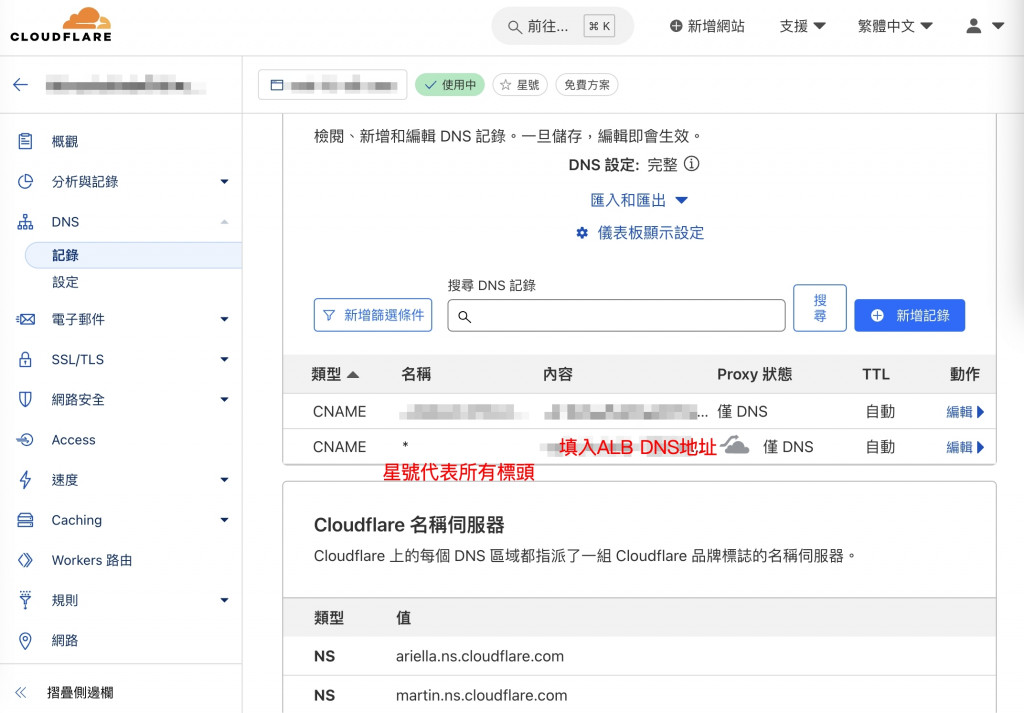The image size is (1024, 713).
Task: Open the Access menu item
Action: 73,440
